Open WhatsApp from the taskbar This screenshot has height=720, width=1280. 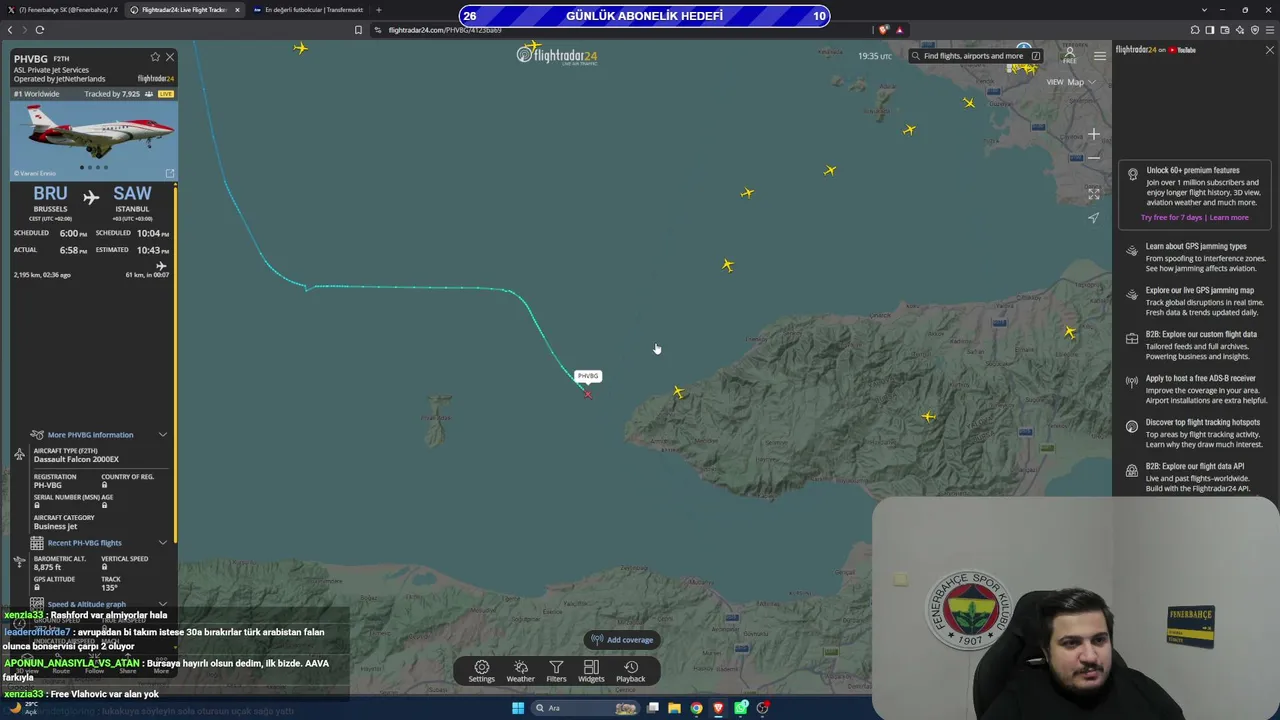click(x=741, y=708)
